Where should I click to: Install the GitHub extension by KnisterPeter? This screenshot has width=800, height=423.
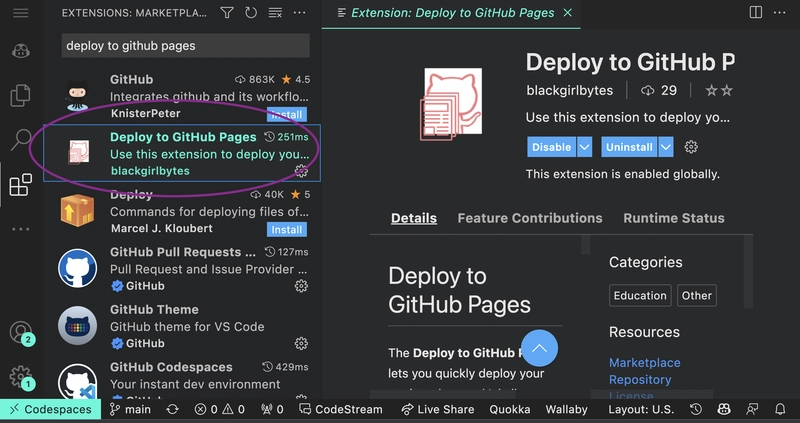[x=287, y=115]
